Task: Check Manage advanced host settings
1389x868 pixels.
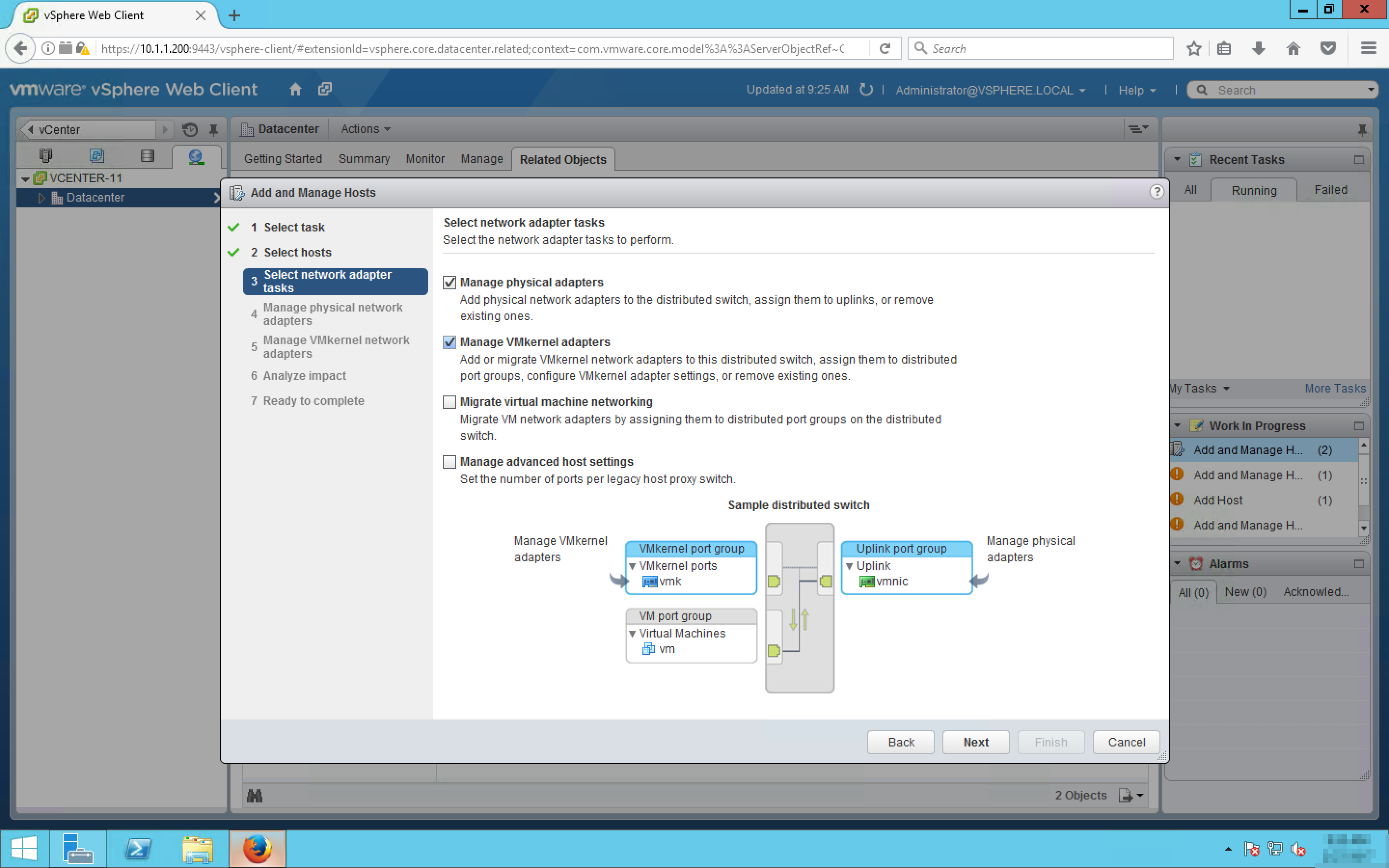Action: [449, 461]
